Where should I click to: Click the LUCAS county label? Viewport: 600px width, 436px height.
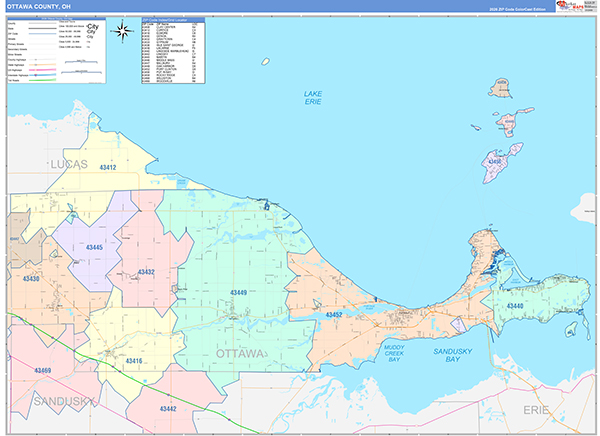[x=66, y=163]
